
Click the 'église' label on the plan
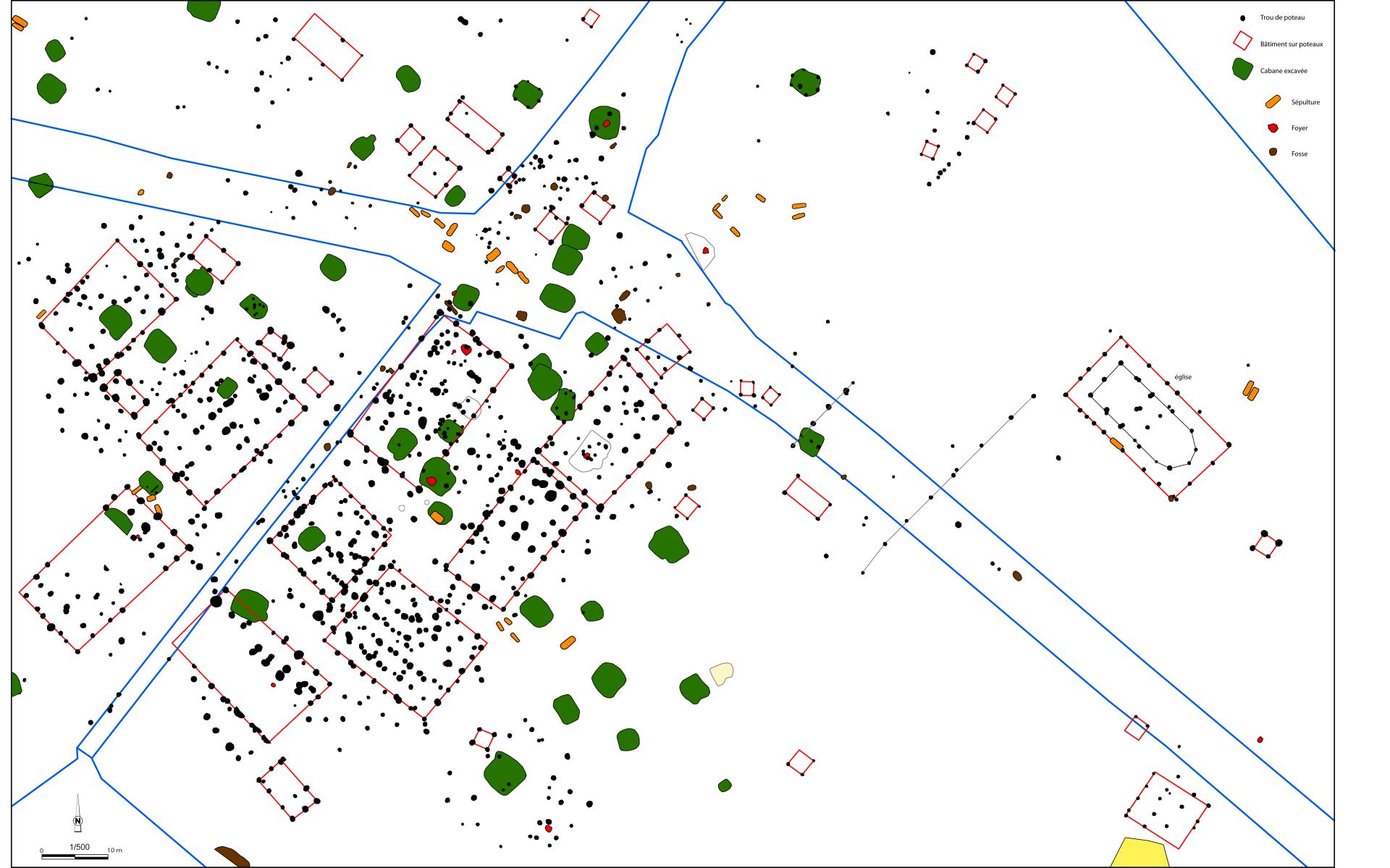pos(1183,376)
